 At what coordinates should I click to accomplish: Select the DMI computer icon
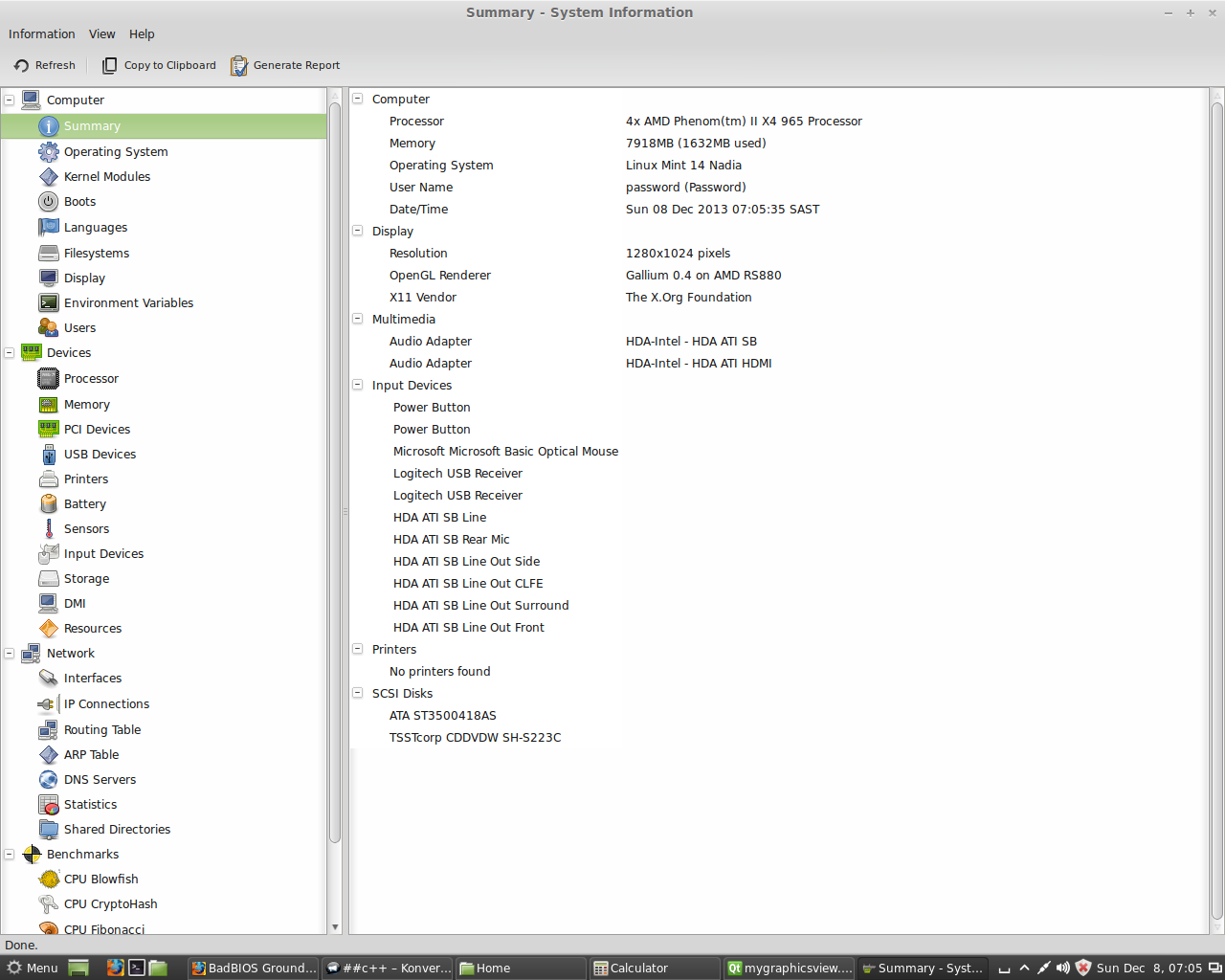tap(49, 603)
